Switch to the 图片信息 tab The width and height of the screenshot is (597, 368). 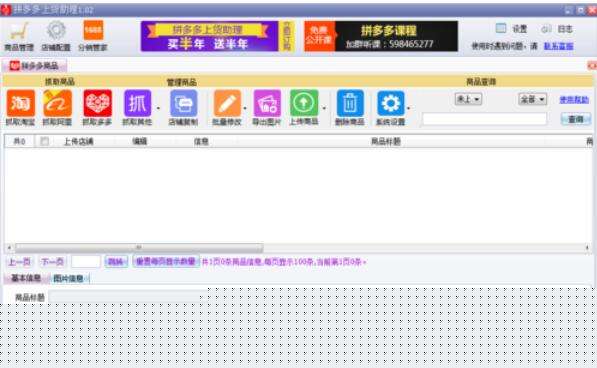(68, 279)
